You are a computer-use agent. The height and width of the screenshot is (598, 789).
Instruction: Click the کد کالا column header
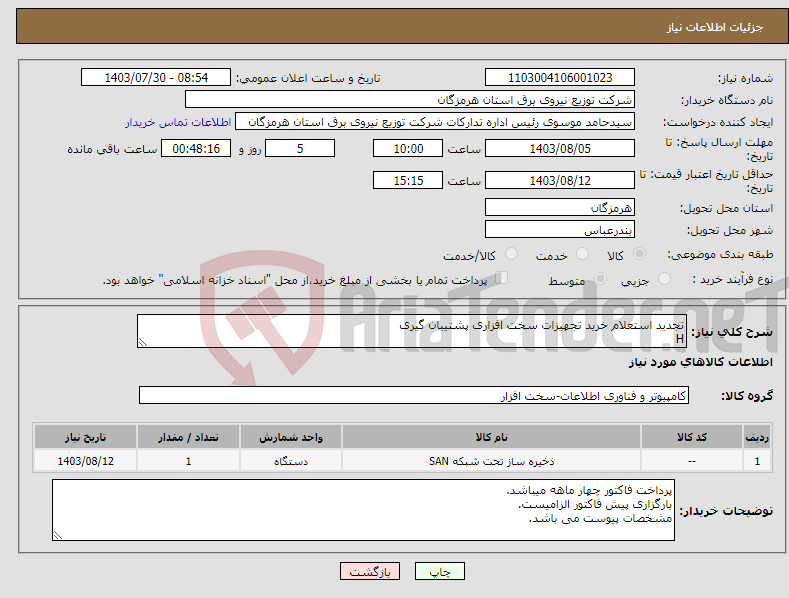point(692,437)
